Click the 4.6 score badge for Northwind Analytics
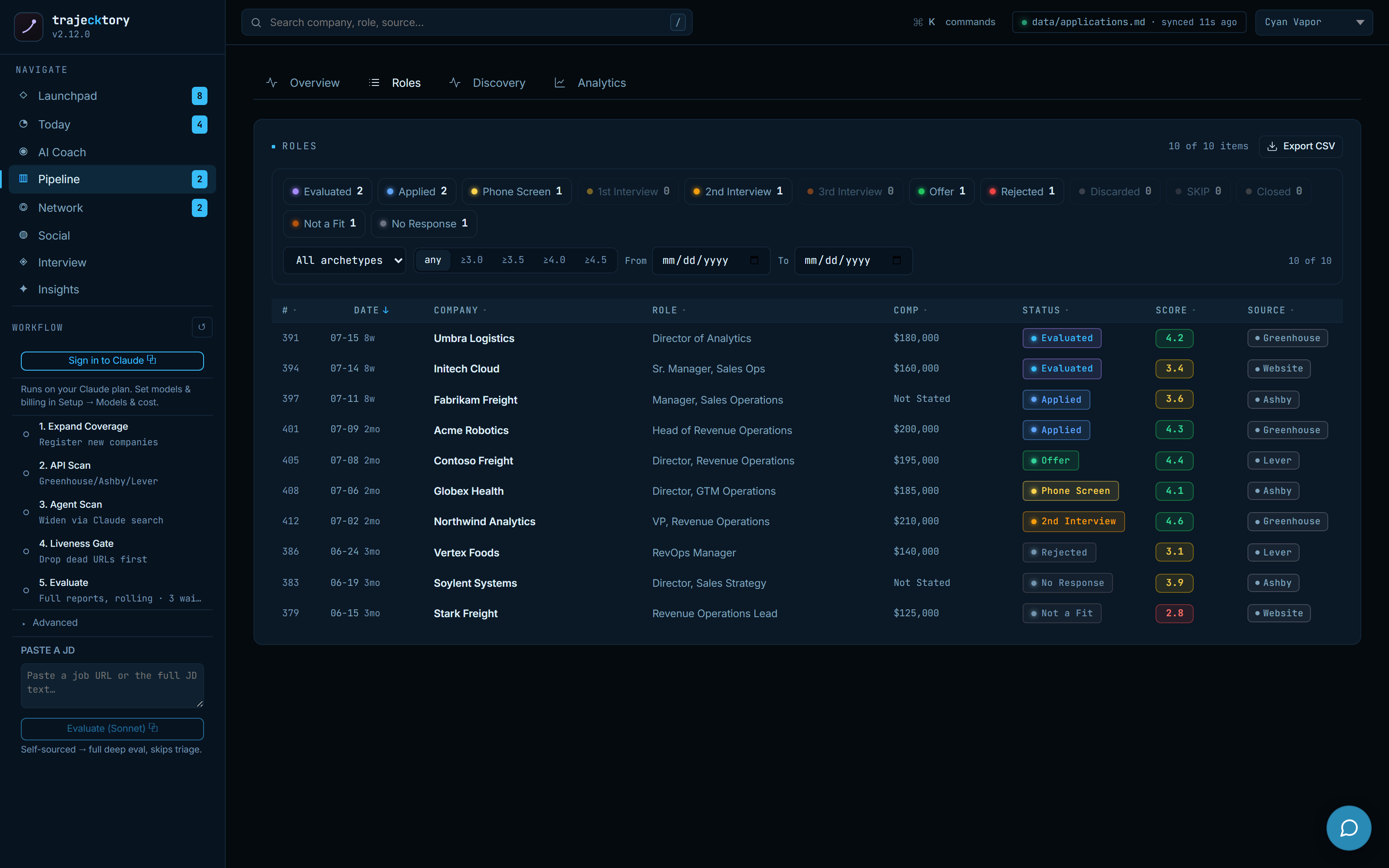Screen dimensions: 1389x868 [x=1174, y=521]
